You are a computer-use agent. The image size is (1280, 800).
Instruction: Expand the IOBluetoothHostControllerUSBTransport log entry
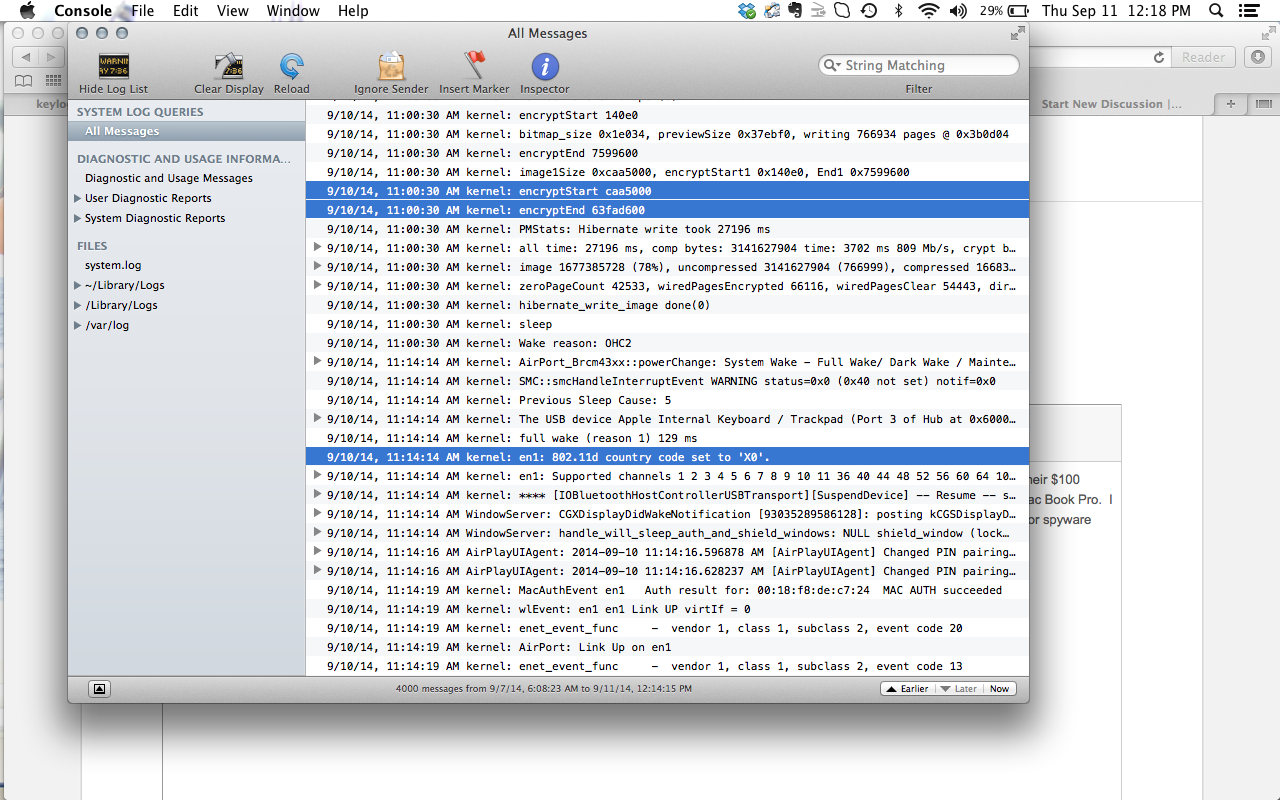tap(318, 494)
